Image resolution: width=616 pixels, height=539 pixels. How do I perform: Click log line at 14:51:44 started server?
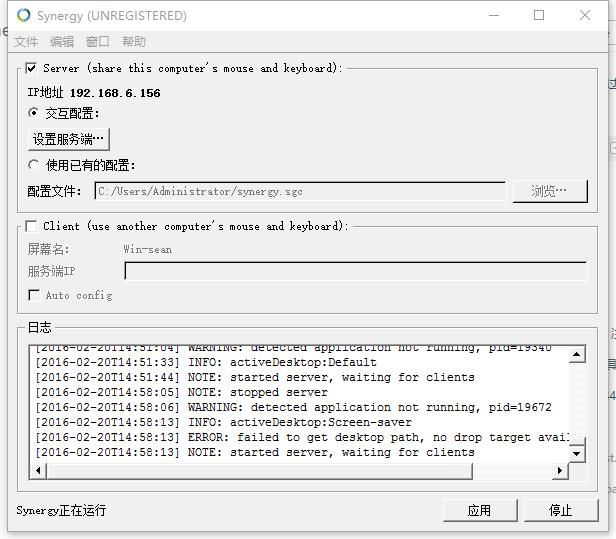pos(255,377)
